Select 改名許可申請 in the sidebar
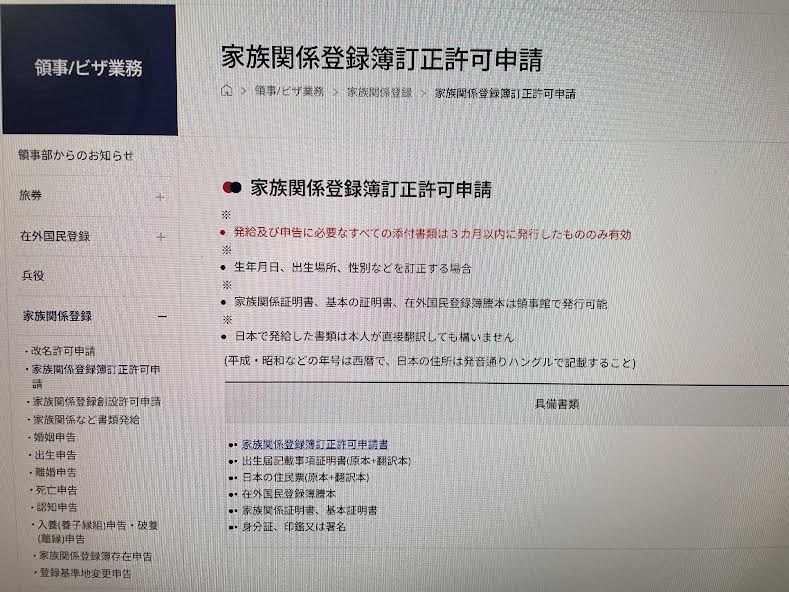 coord(63,351)
